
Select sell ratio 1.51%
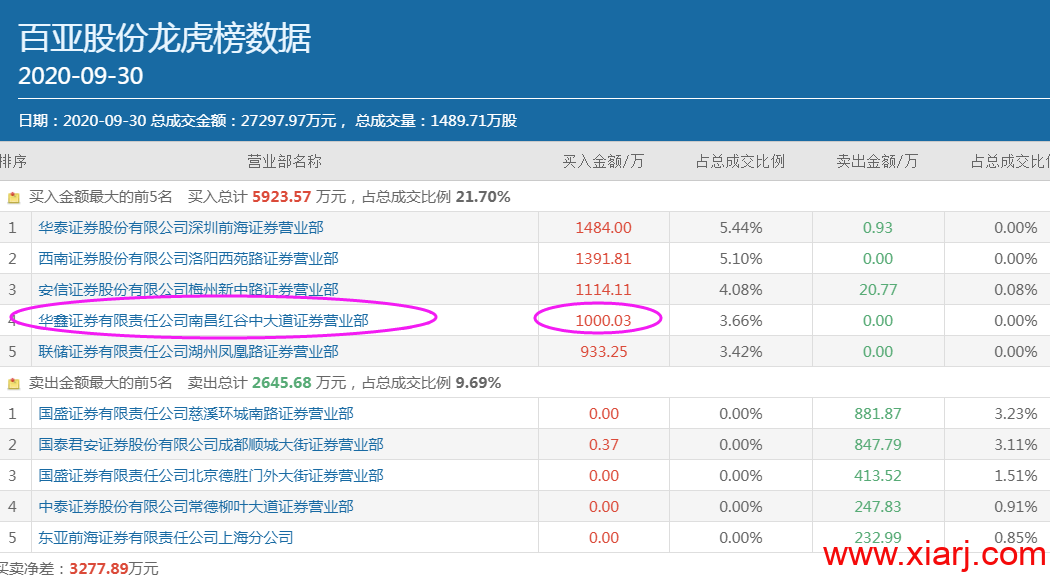[1016, 475]
